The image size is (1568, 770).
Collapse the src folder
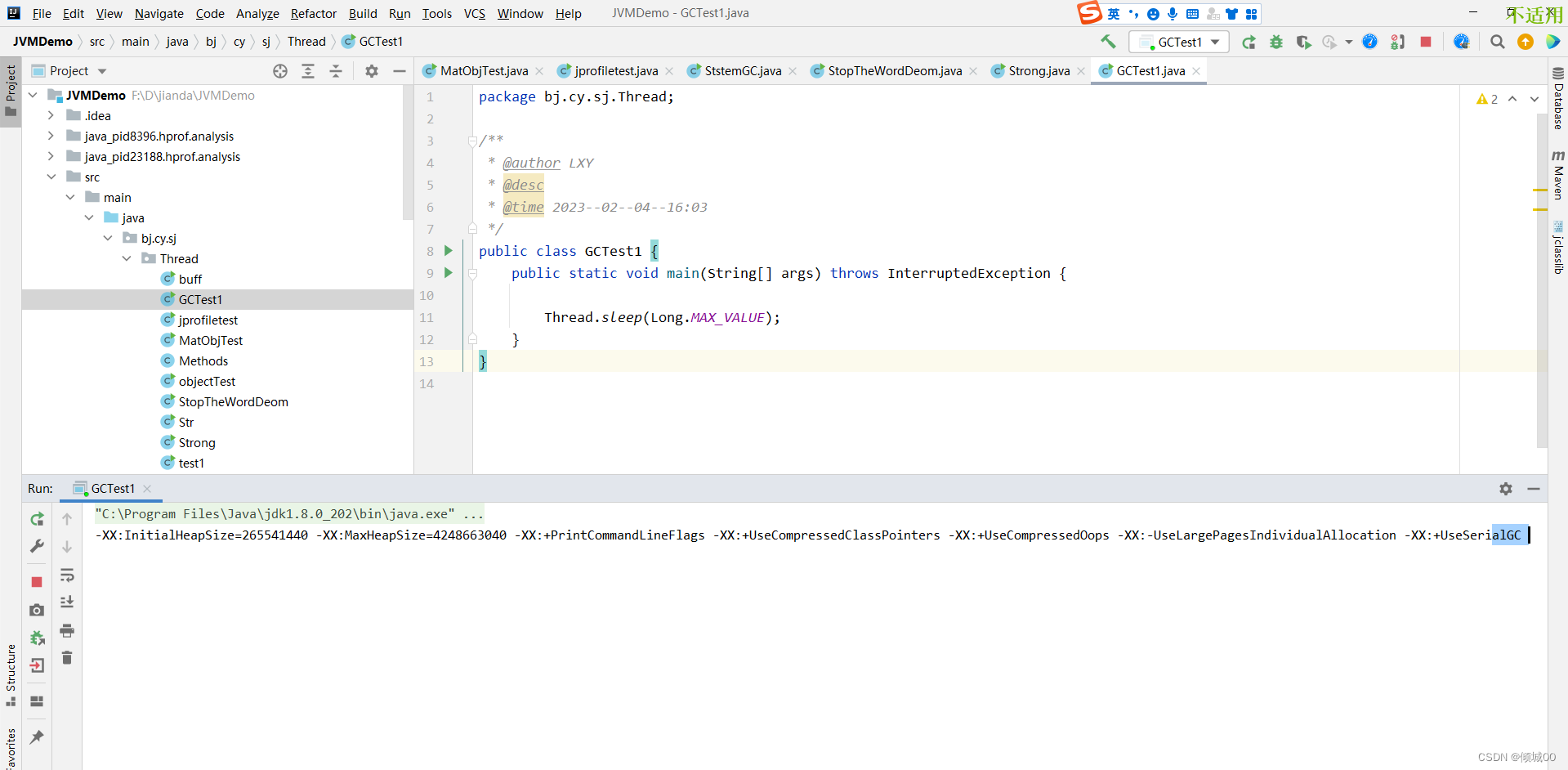coord(51,177)
